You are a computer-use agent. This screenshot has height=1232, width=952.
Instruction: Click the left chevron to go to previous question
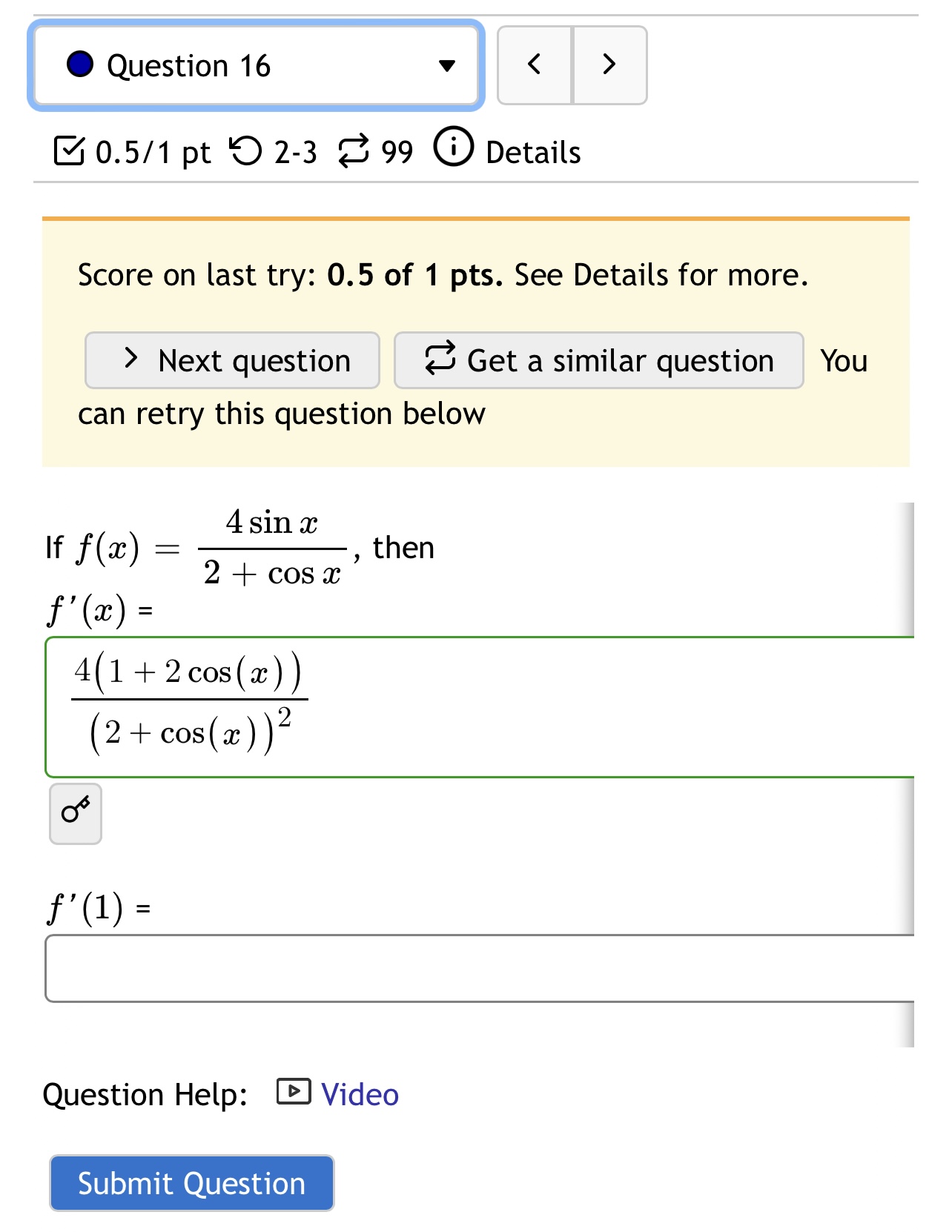(x=535, y=65)
